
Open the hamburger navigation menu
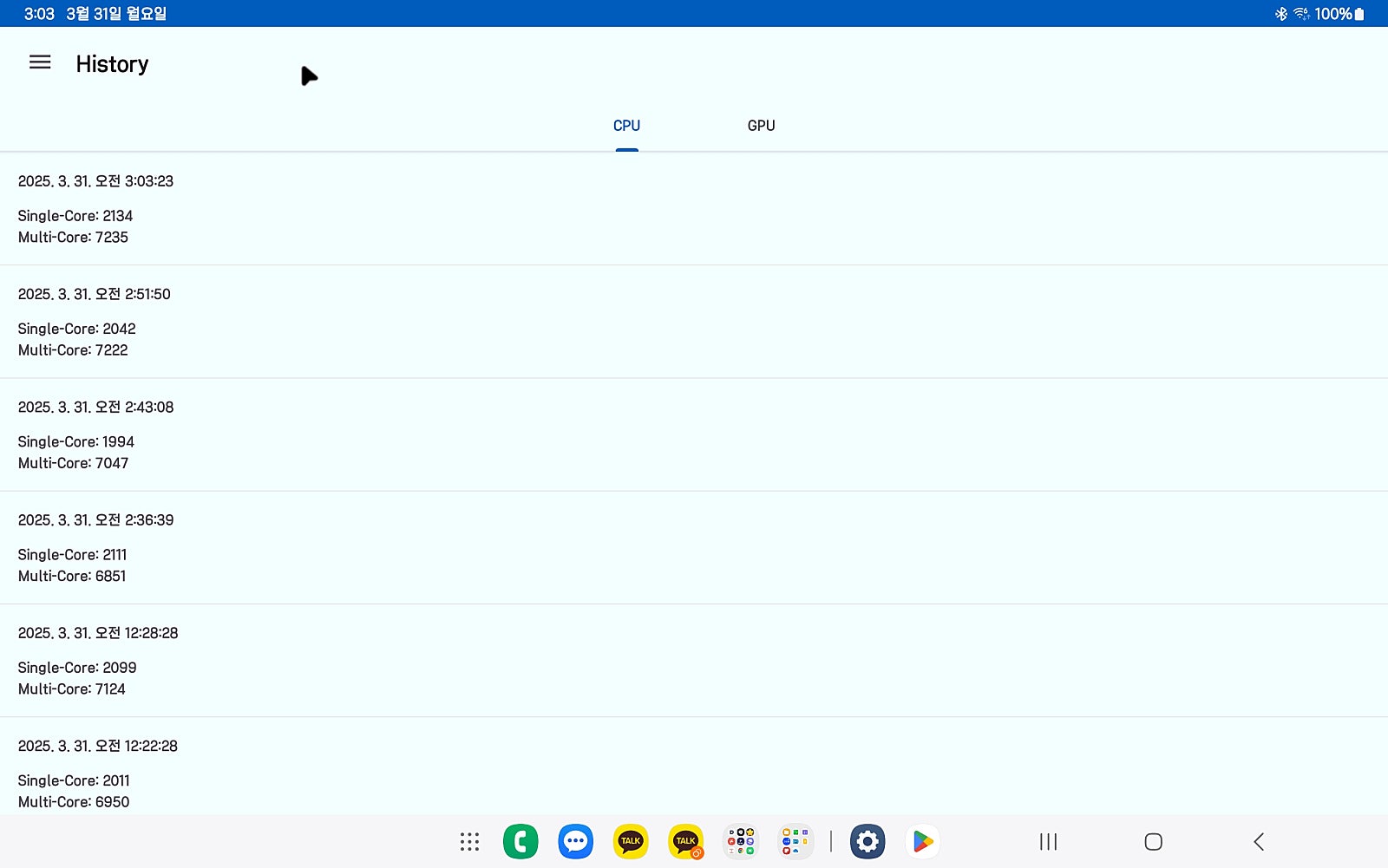[40, 62]
